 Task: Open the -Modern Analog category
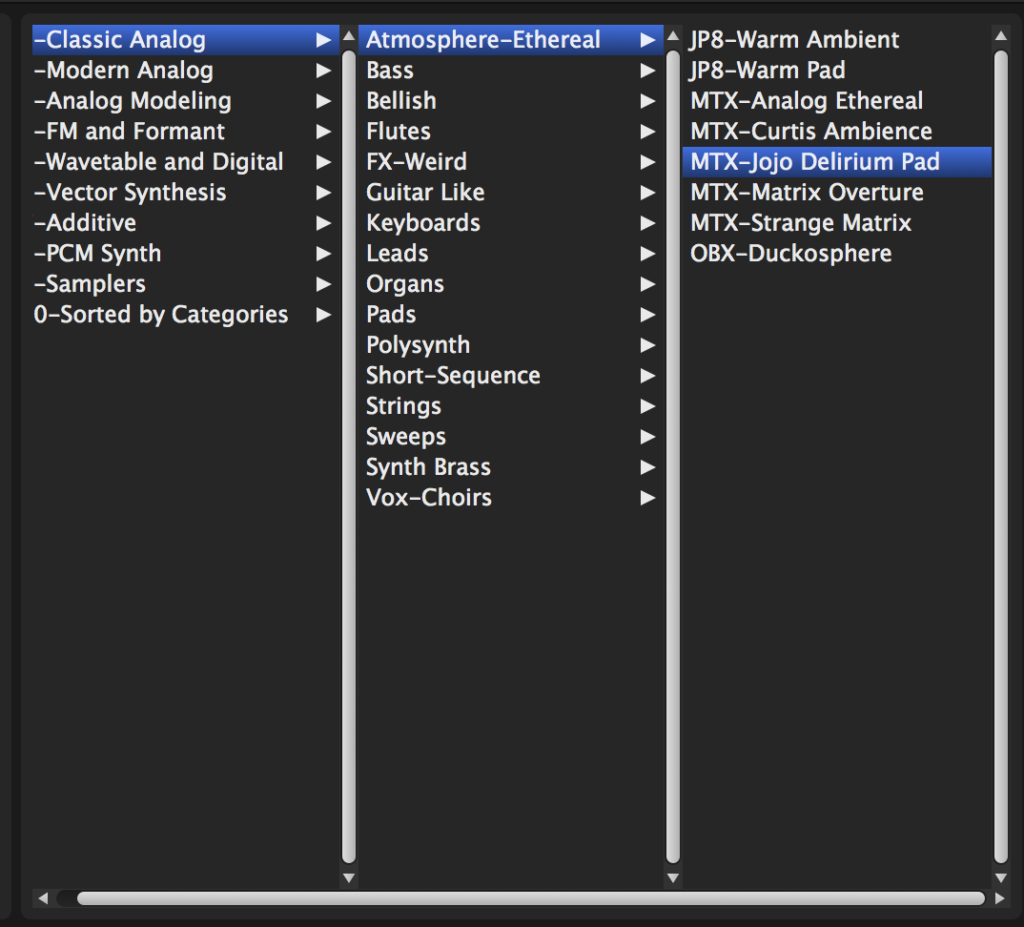click(x=185, y=71)
